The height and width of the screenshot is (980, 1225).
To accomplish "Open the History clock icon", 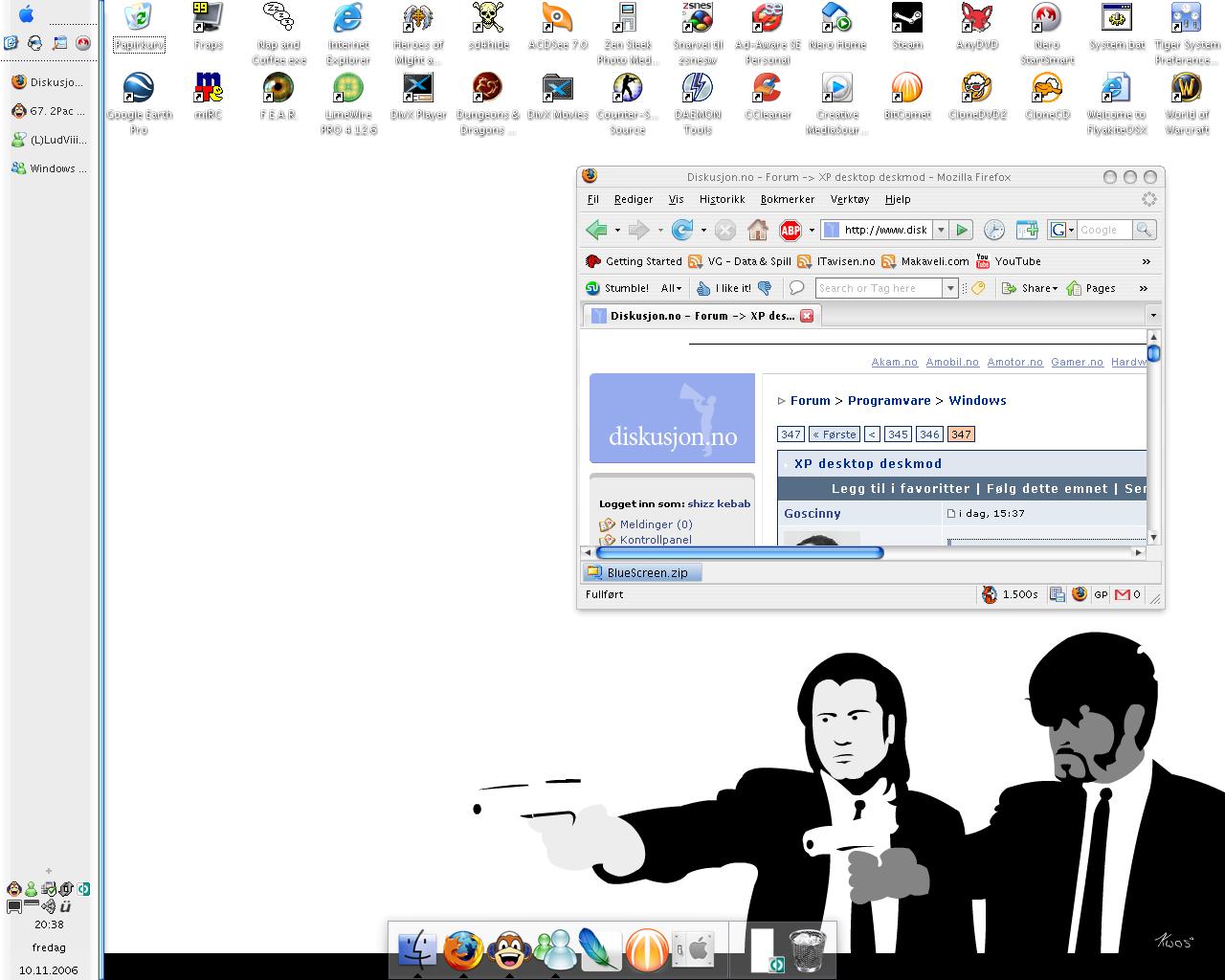I will pyautogui.click(x=994, y=230).
